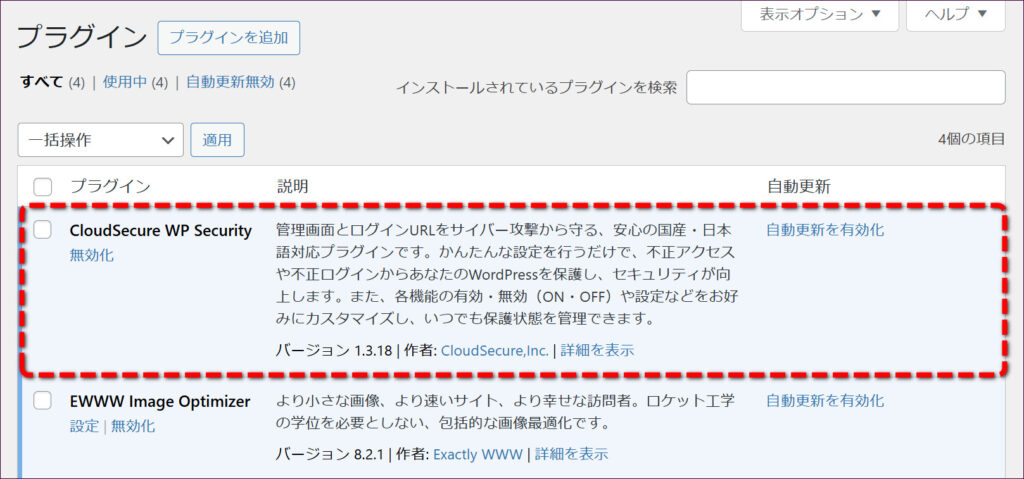Check the EWWW Image Optimizer checkbox
This screenshot has height=479, width=1024.
tap(43, 401)
